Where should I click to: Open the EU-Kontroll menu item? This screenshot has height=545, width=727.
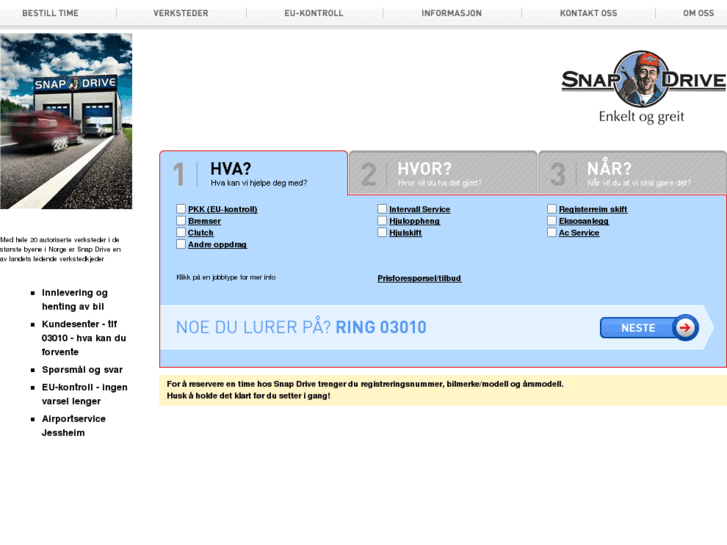(314, 13)
